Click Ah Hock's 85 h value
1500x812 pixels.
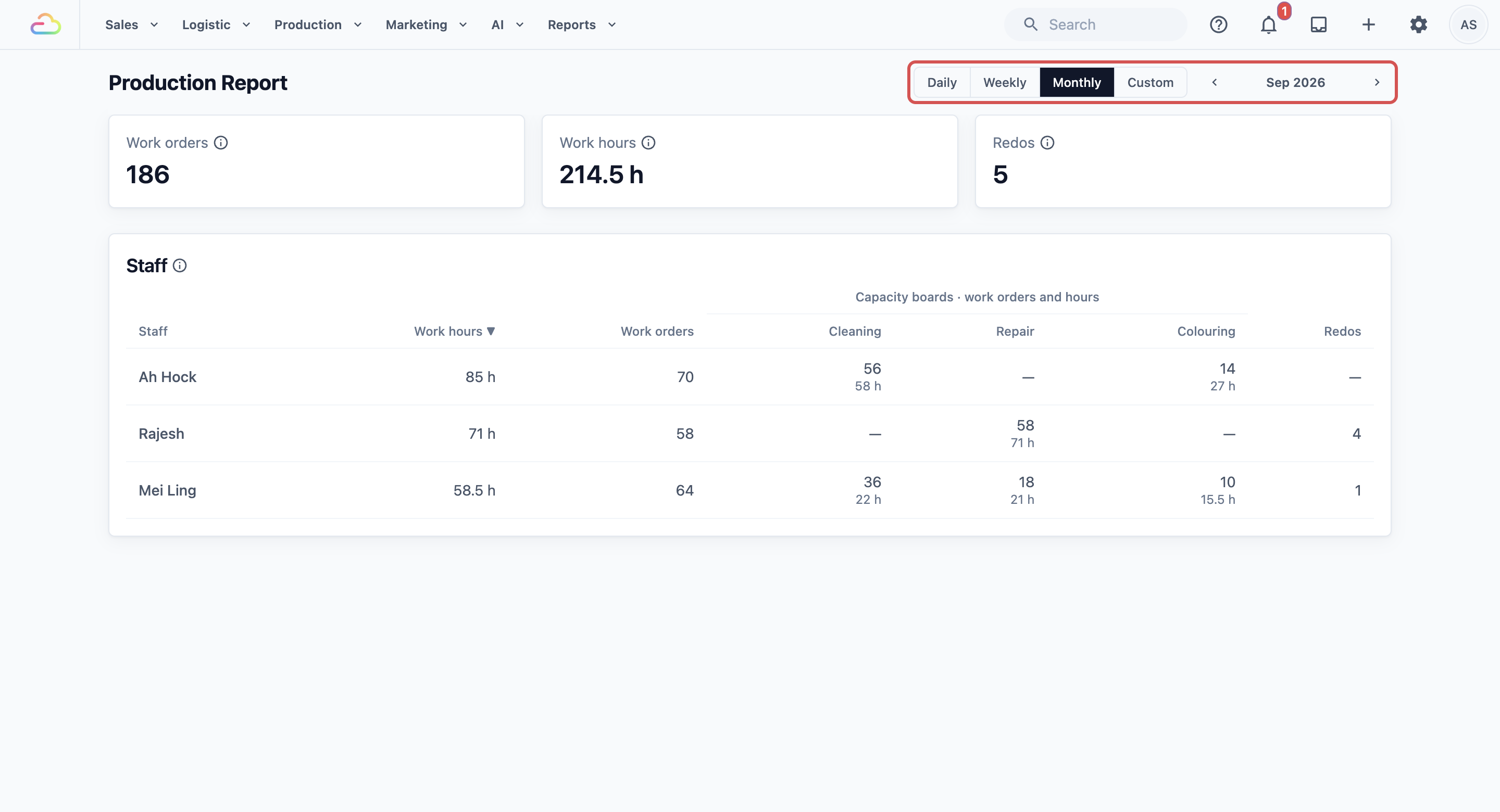click(x=480, y=377)
